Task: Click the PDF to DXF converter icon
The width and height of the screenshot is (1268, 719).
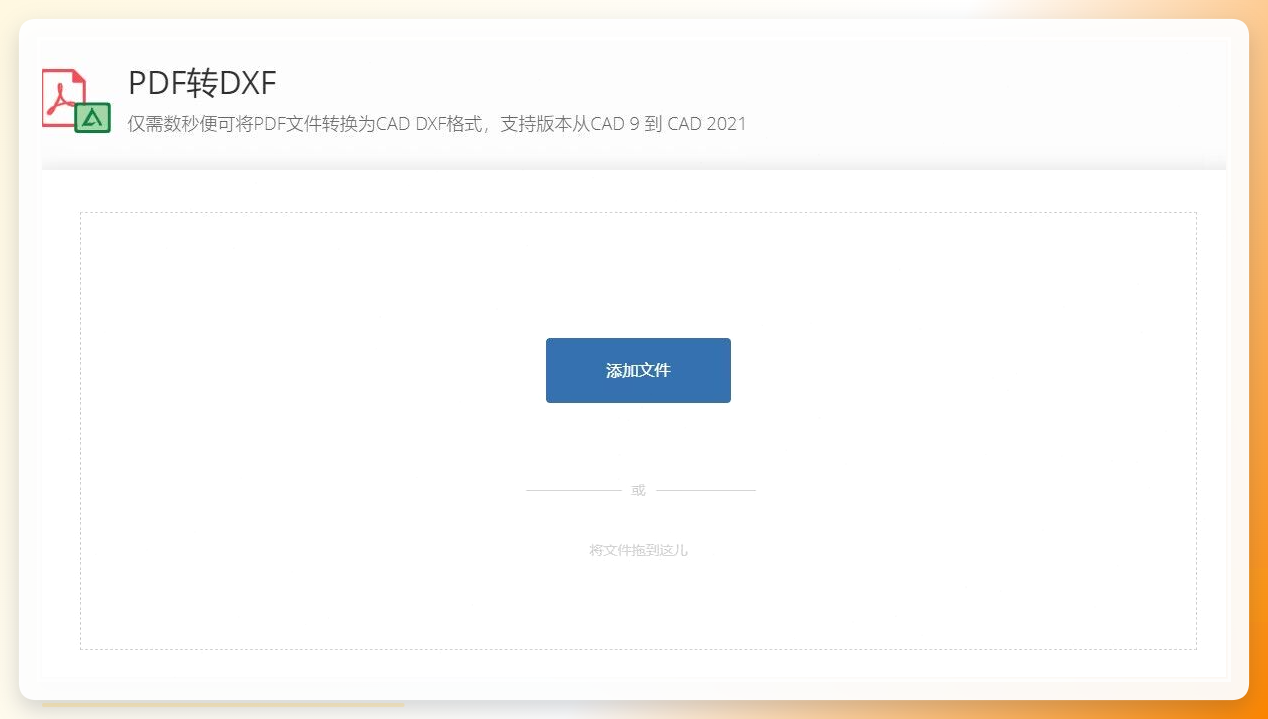Action: [76, 101]
